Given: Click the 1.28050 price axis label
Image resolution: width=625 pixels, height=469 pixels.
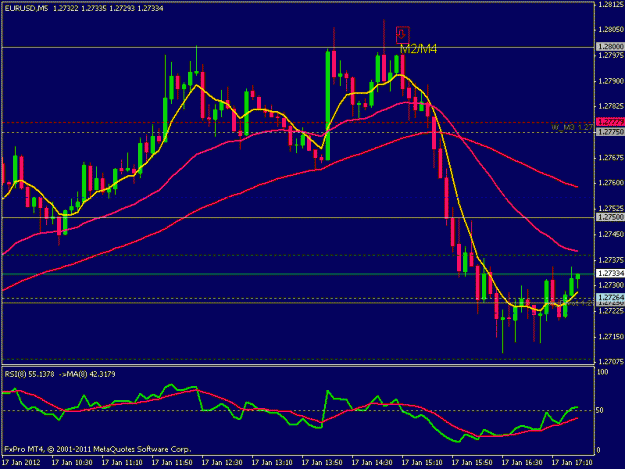Looking at the screenshot, I should [x=611, y=29].
